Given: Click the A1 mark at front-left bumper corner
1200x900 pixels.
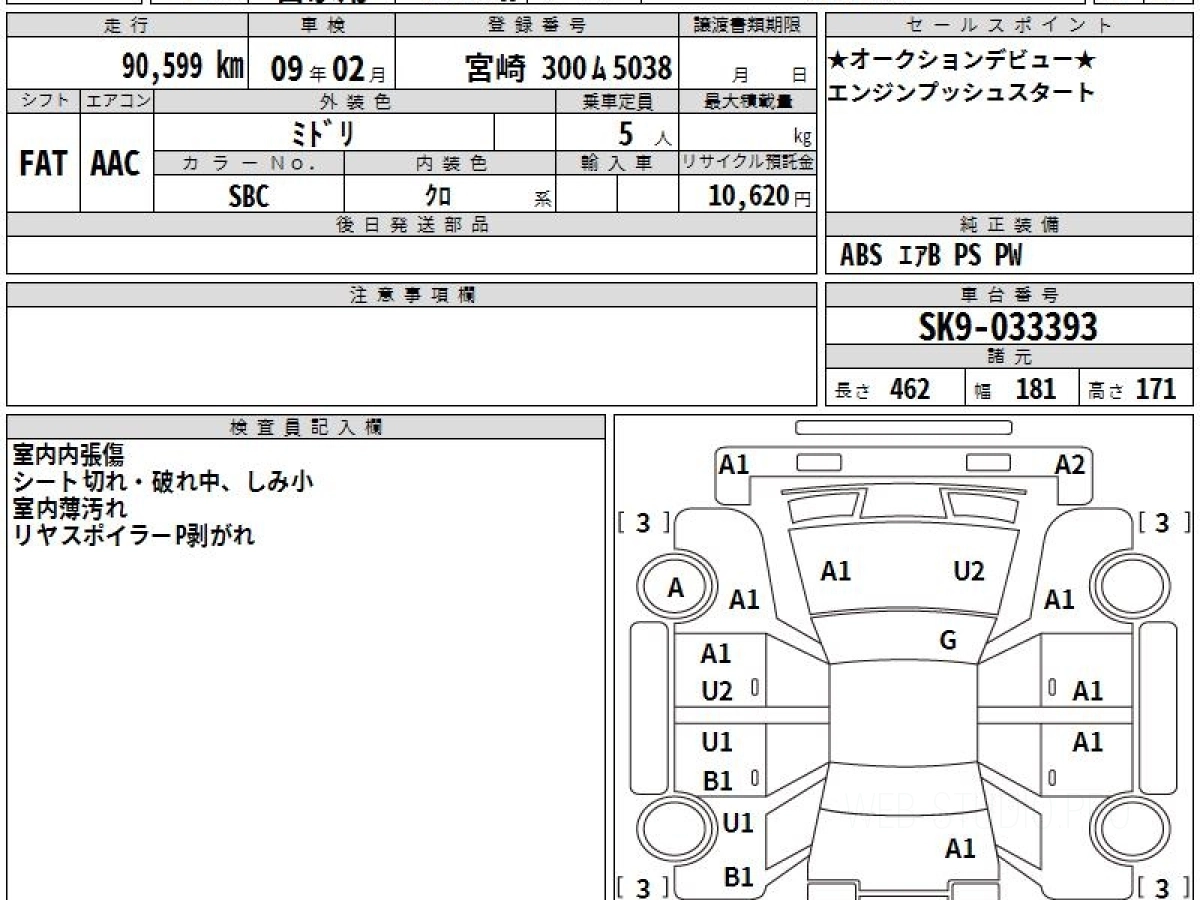Looking at the screenshot, I should click(734, 464).
